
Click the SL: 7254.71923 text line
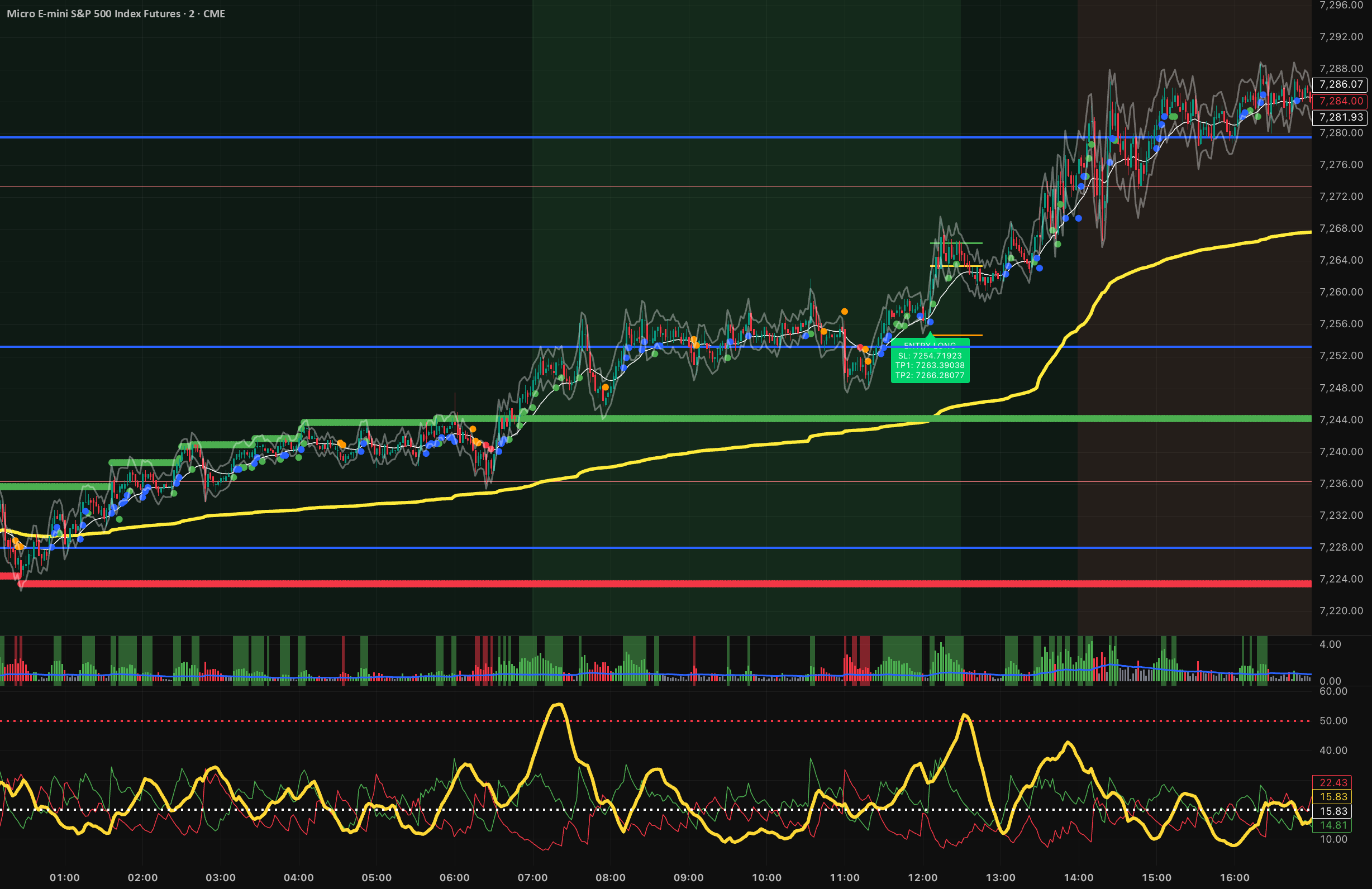pyautogui.click(x=930, y=356)
